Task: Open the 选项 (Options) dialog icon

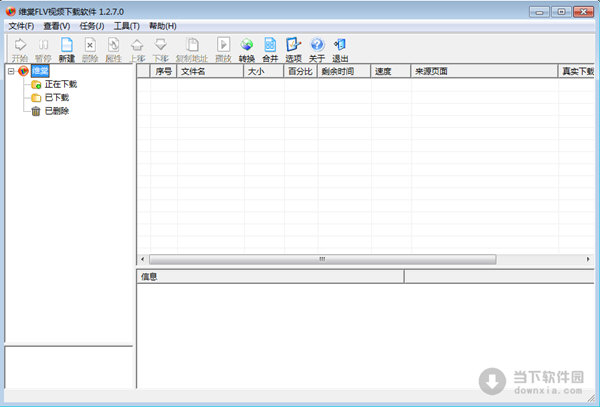Action: (x=293, y=49)
